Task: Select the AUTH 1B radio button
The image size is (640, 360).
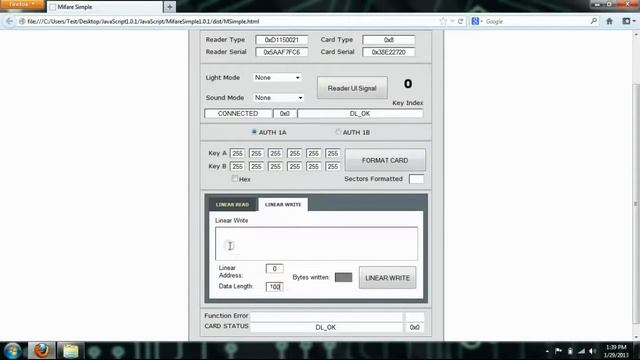Action: [x=338, y=132]
